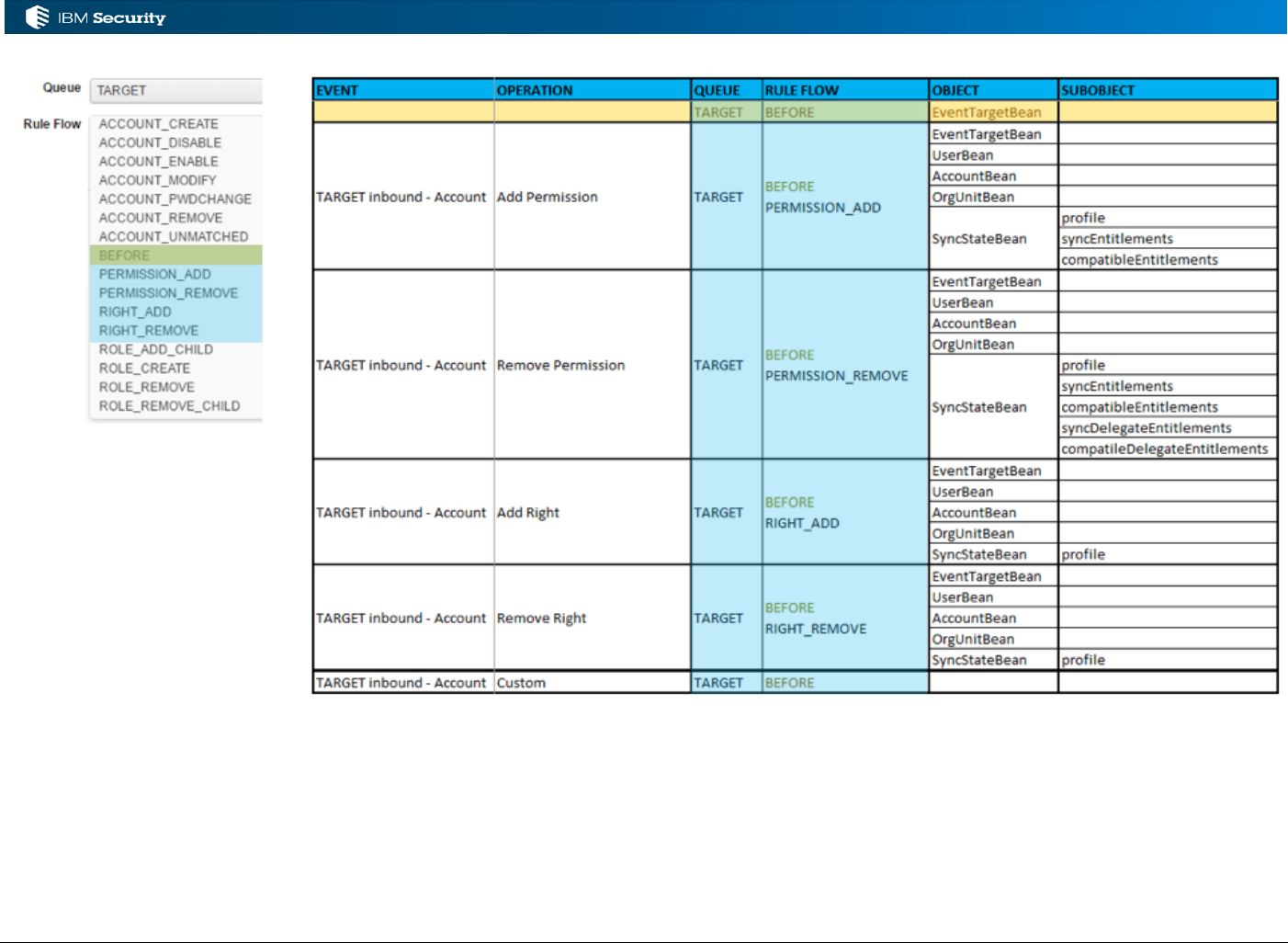Screen dimensions: 1288x943
Task: Click the IBM Security logo icon
Action: [x=37, y=17]
